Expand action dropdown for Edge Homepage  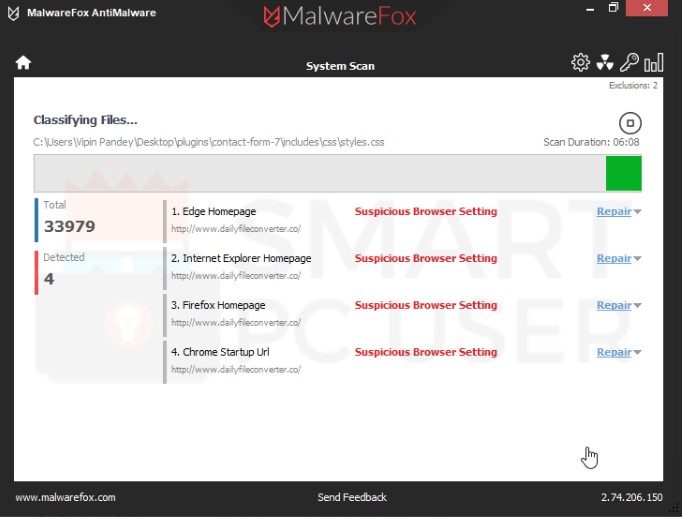[x=637, y=212]
